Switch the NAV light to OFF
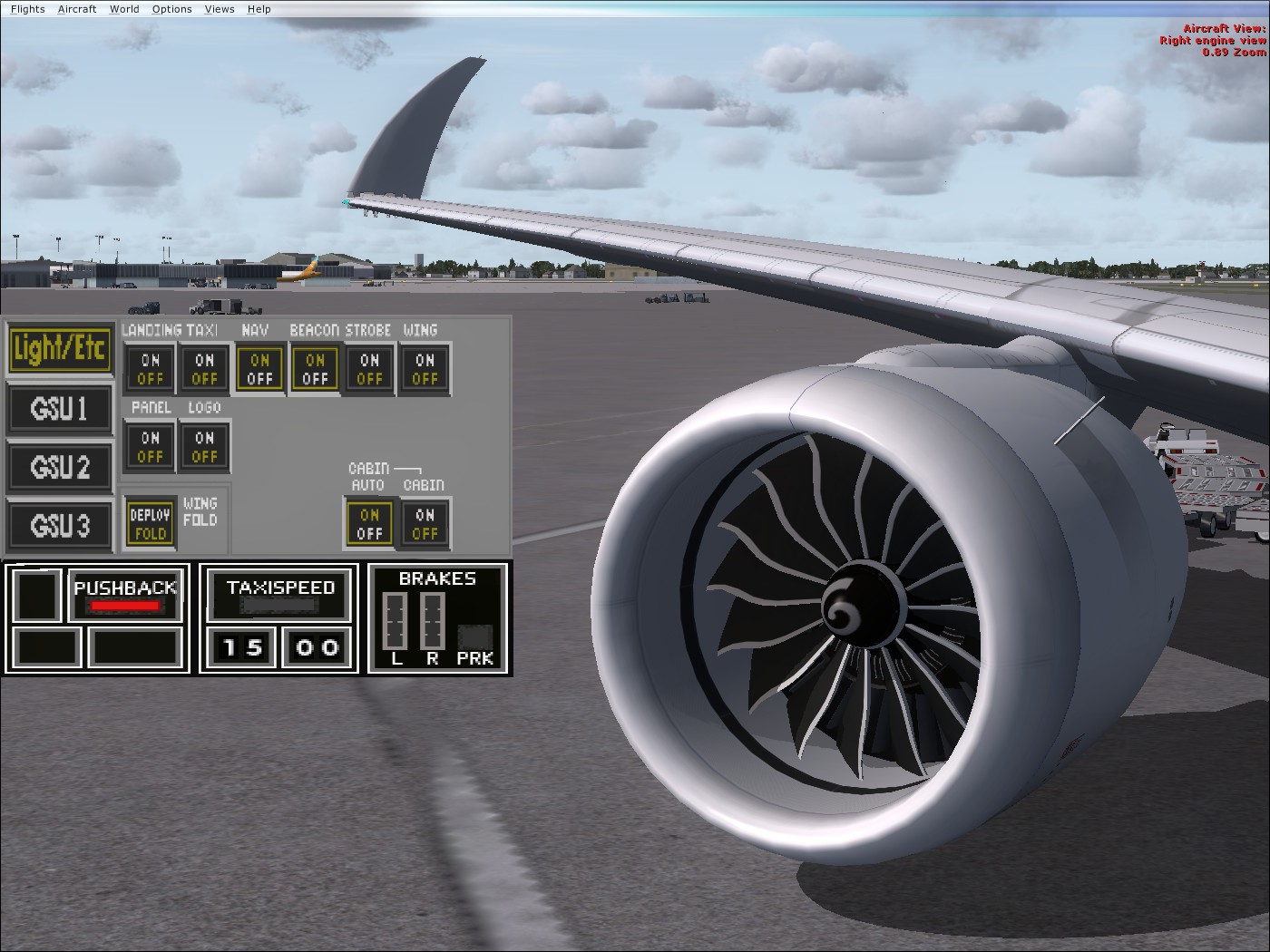The width and height of the screenshot is (1270, 952). click(259, 379)
